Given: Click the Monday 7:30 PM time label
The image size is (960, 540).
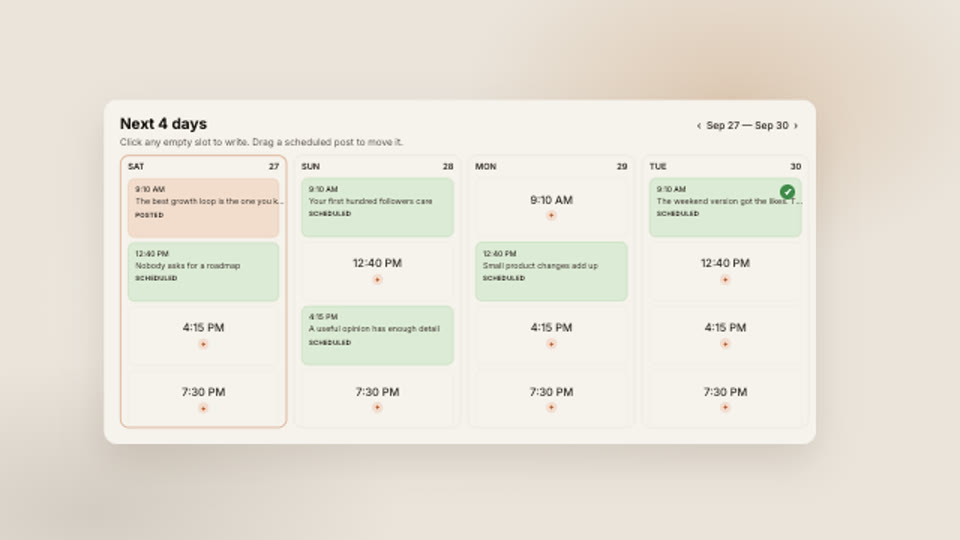Looking at the screenshot, I should point(551,392).
